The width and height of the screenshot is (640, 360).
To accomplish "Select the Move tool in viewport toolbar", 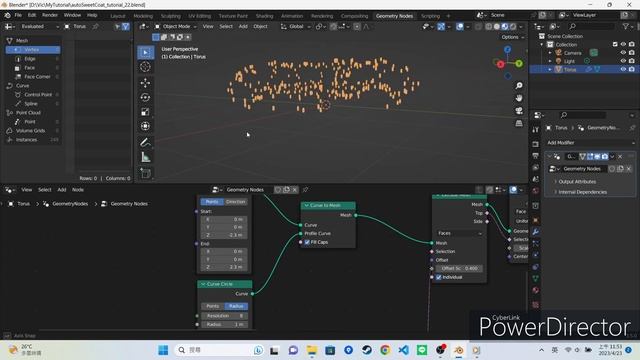I will pyautogui.click(x=145, y=83).
